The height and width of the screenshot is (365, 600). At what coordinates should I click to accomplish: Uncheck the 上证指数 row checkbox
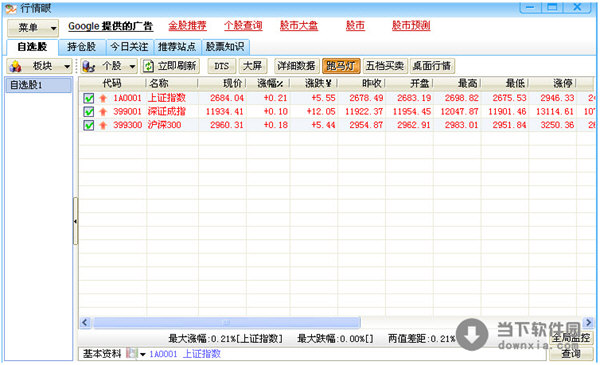pyautogui.click(x=89, y=98)
